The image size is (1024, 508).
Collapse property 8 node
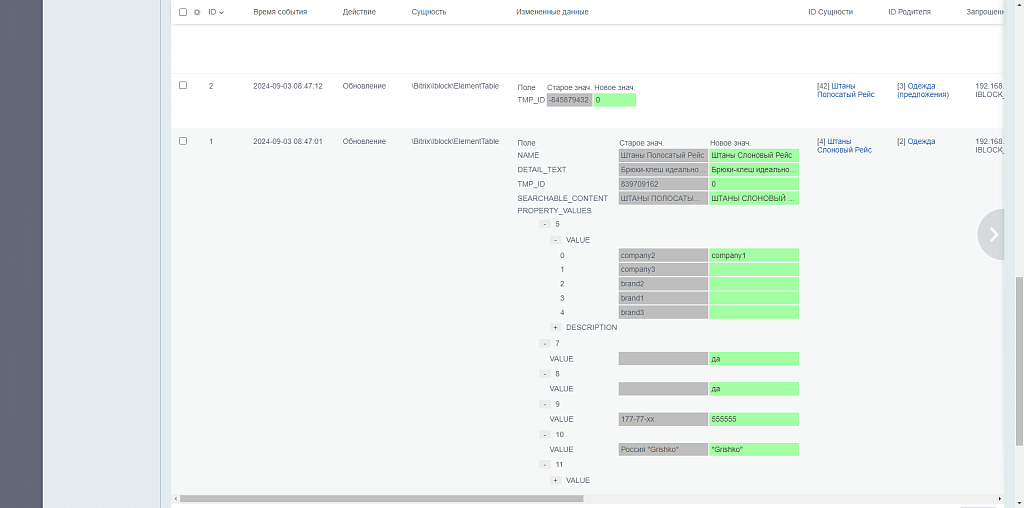pos(545,373)
